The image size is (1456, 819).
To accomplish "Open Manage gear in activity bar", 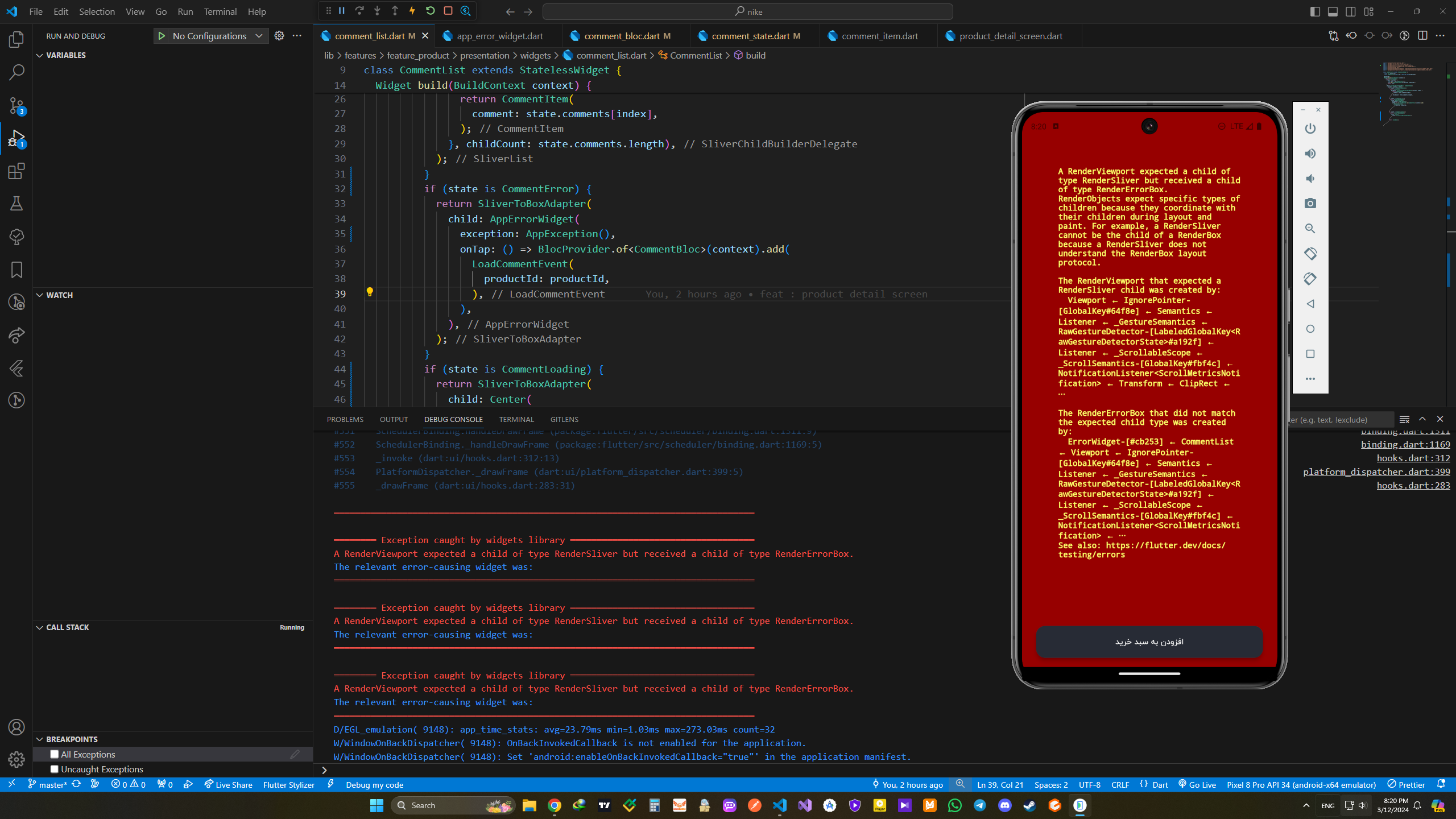I will click(16, 759).
